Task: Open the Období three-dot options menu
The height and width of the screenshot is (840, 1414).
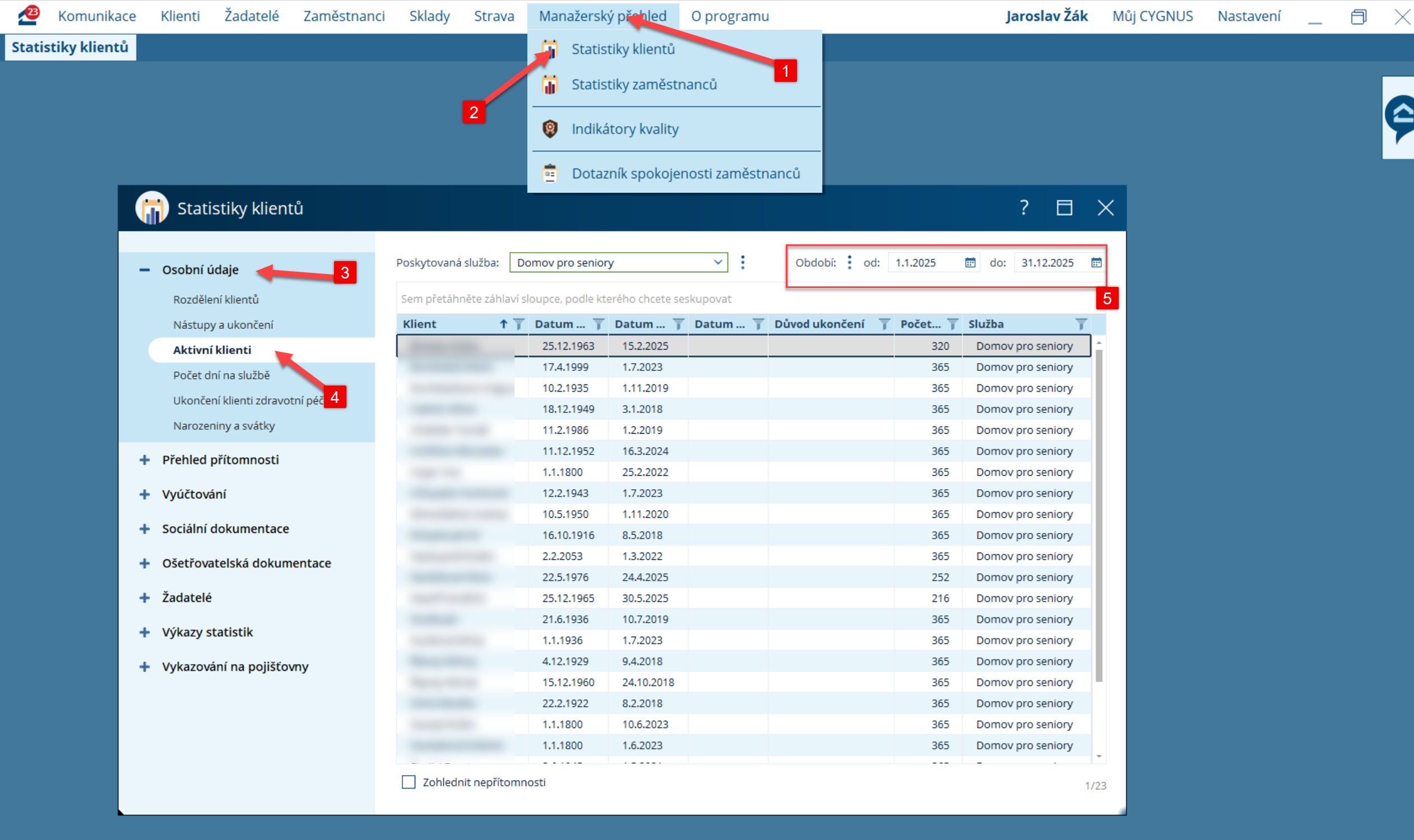Action: pyautogui.click(x=849, y=263)
